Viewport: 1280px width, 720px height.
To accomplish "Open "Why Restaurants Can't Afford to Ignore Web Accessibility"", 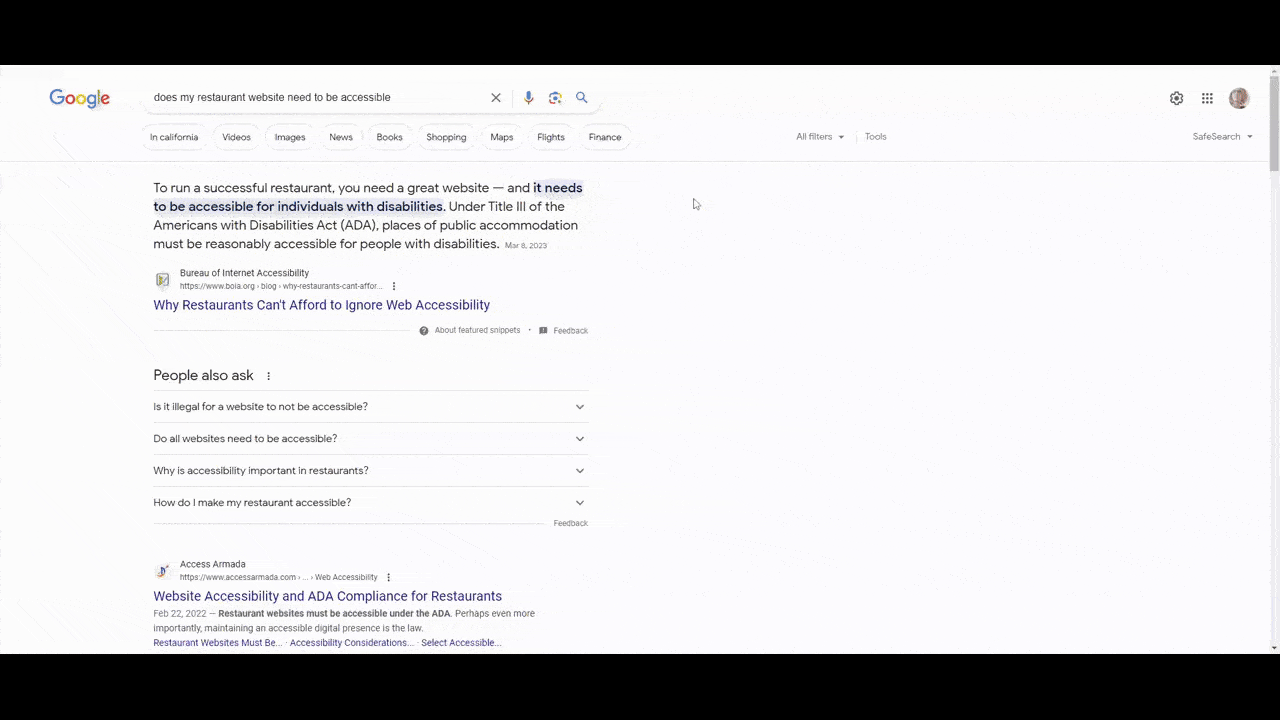I will (322, 305).
